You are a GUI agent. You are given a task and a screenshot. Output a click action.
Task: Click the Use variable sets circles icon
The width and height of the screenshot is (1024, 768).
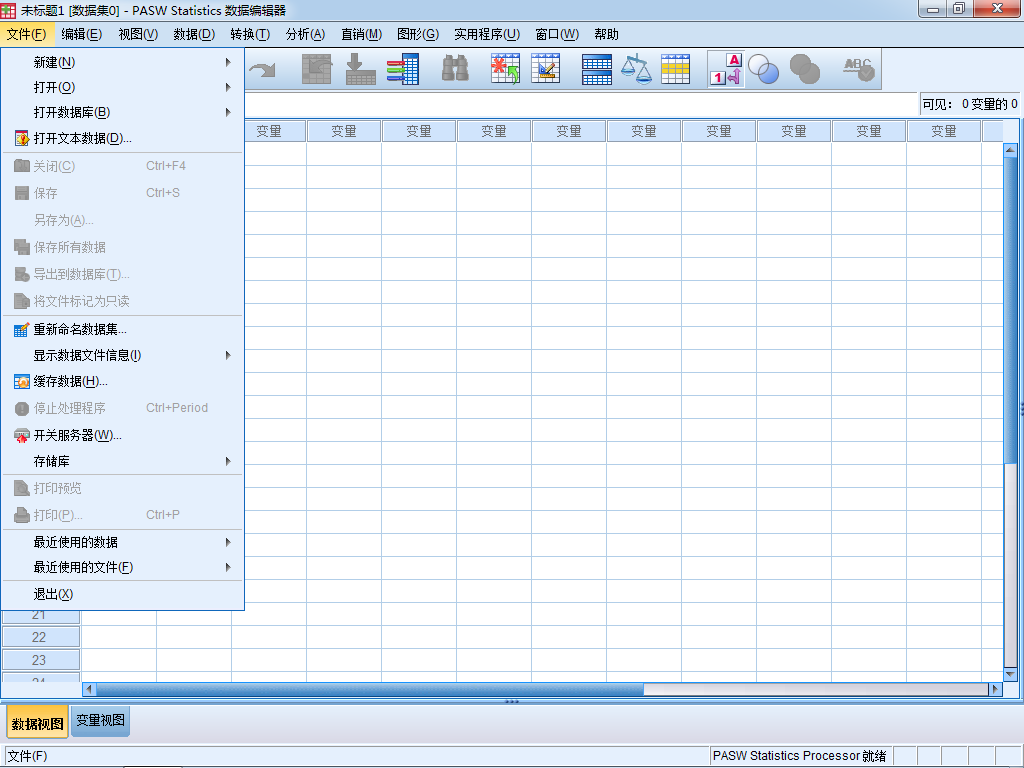(763, 69)
